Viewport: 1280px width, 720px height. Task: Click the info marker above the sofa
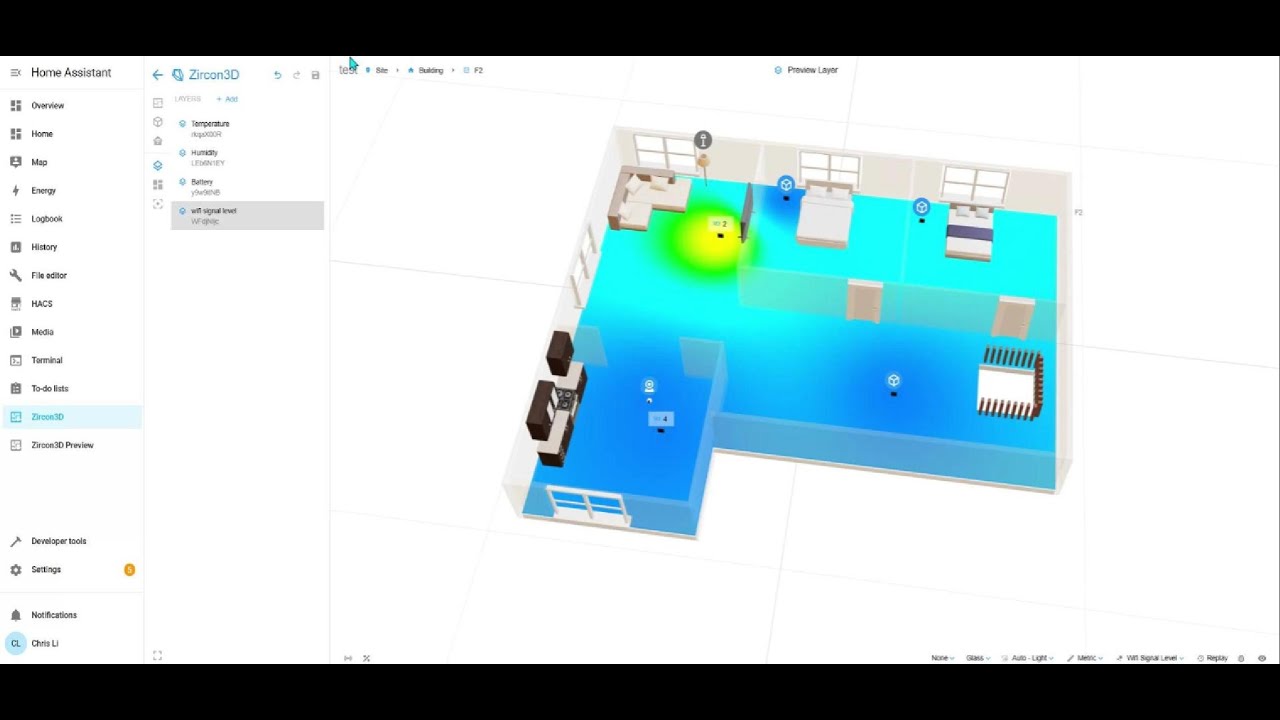tap(703, 140)
